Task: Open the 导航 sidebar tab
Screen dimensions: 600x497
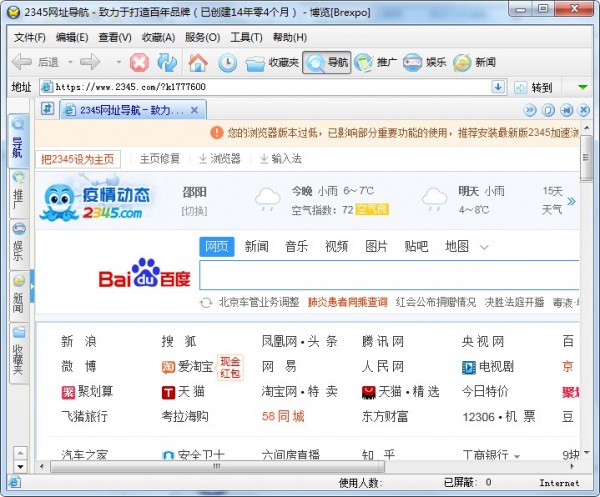Action: click(18, 140)
